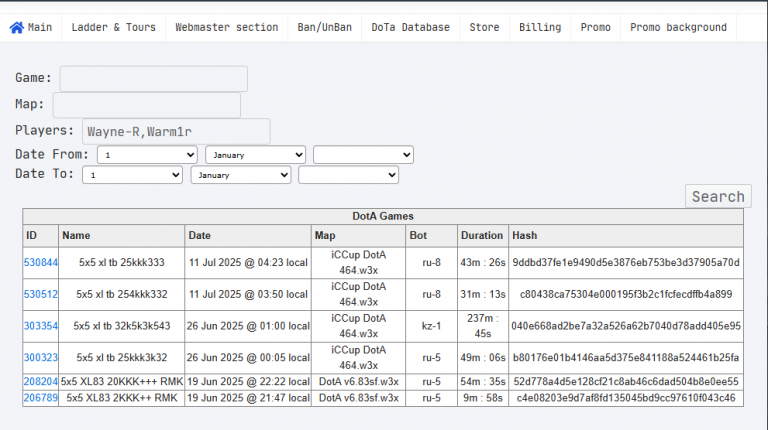Click hash starting with b80176e01b4146
The height and width of the screenshot is (430, 768).
coord(626,358)
